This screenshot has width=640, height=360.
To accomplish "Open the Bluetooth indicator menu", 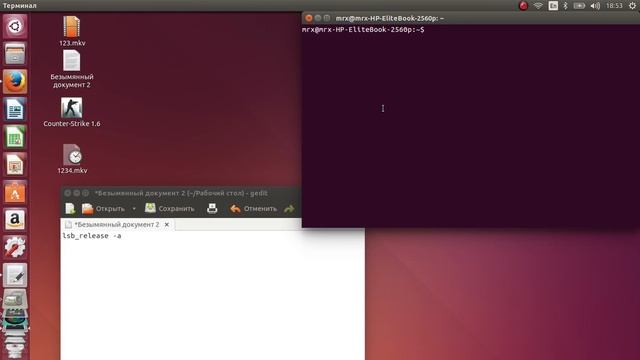I will point(565,6).
